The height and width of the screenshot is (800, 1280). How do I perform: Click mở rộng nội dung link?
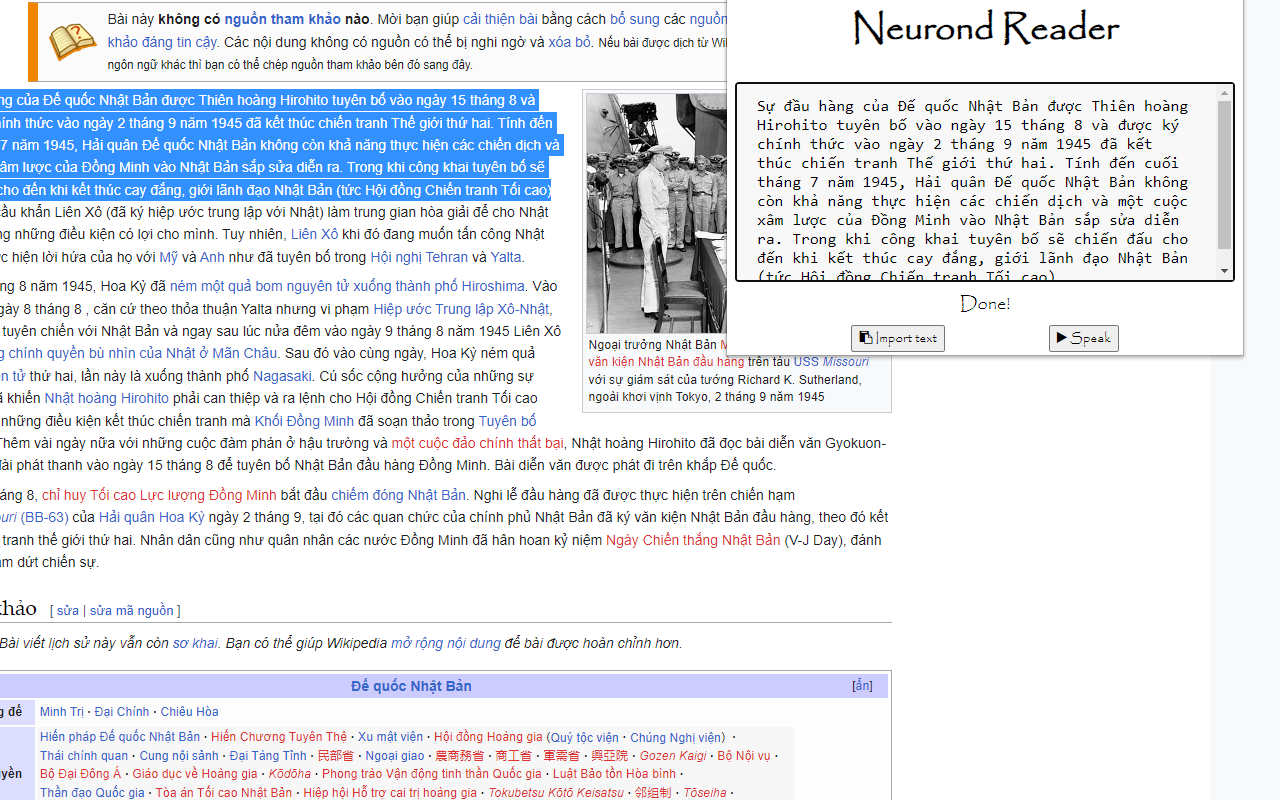coord(447,643)
